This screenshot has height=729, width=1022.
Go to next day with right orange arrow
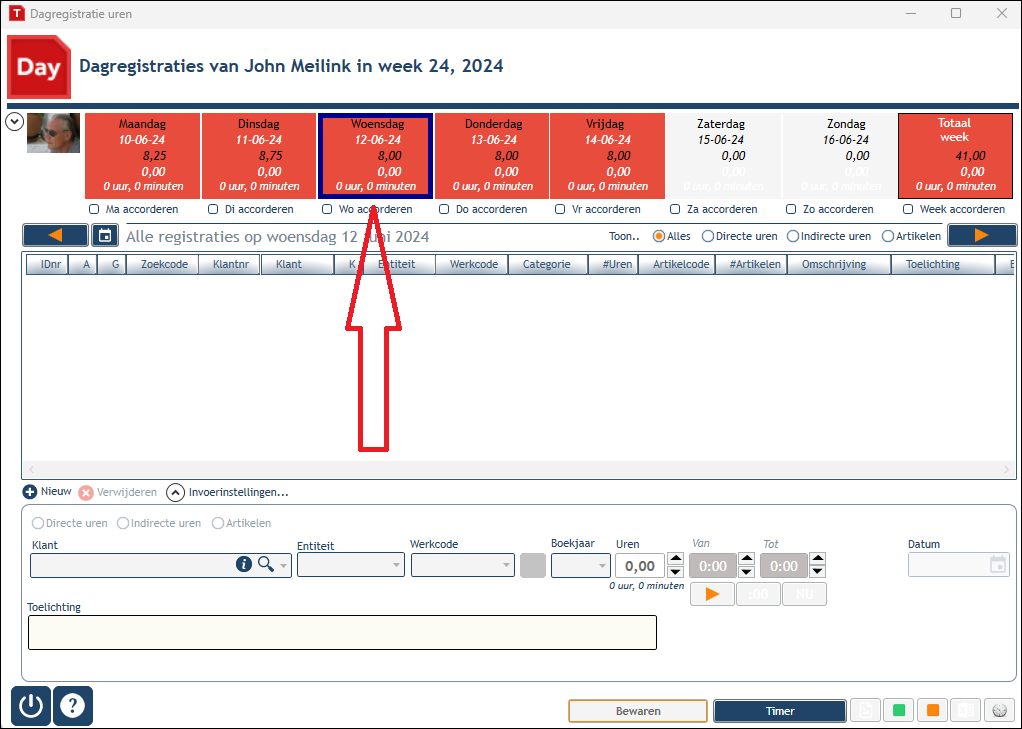(x=982, y=235)
